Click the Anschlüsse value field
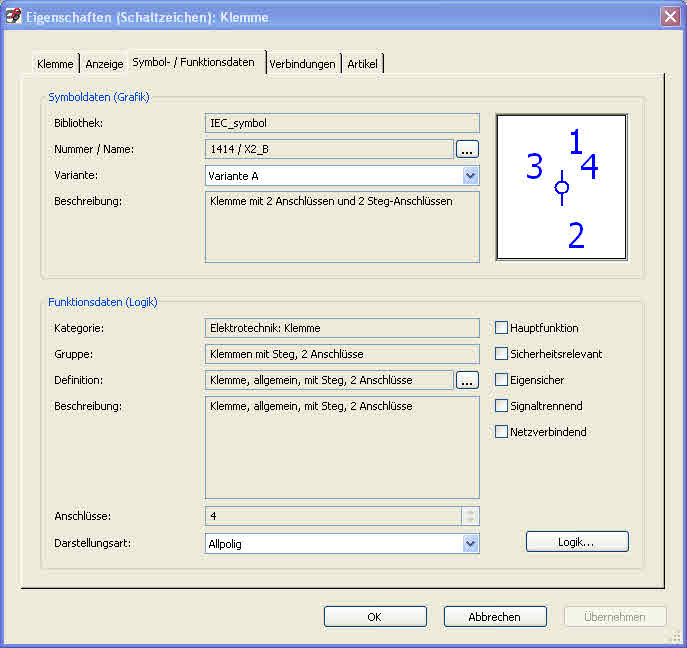The image size is (687, 648). point(333,516)
